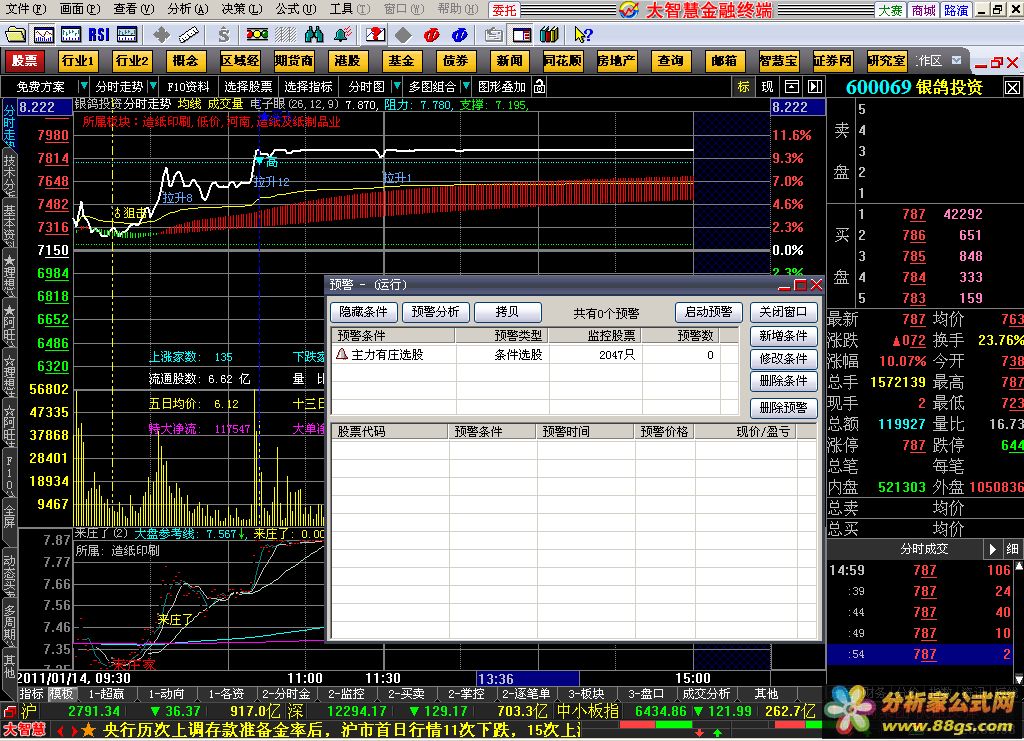Image resolution: width=1024 pixels, height=741 pixels.
Task: Click the X box beside 银鸽投资 title
Action: click(1012, 87)
